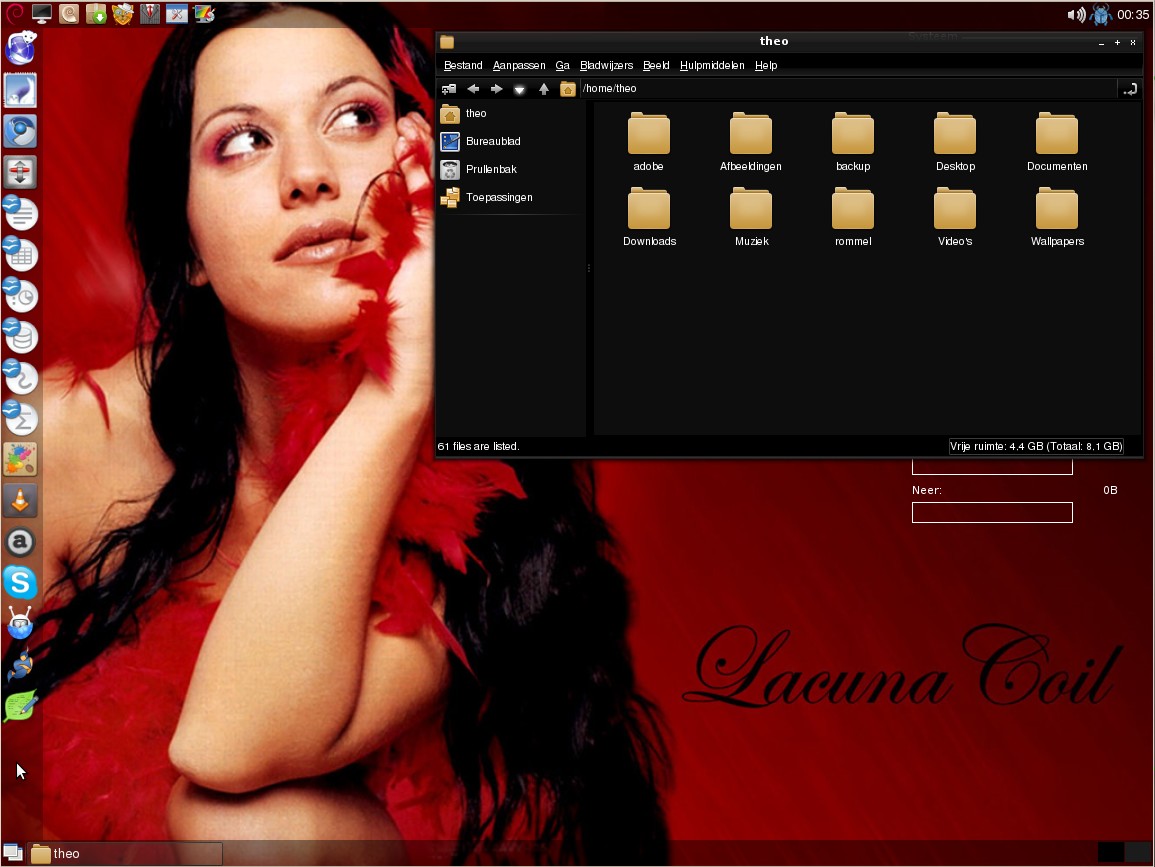This screenshot has height=867, width=1155.
Task: Open the paint splatter drawing app
Action: (x=21, y=460)
